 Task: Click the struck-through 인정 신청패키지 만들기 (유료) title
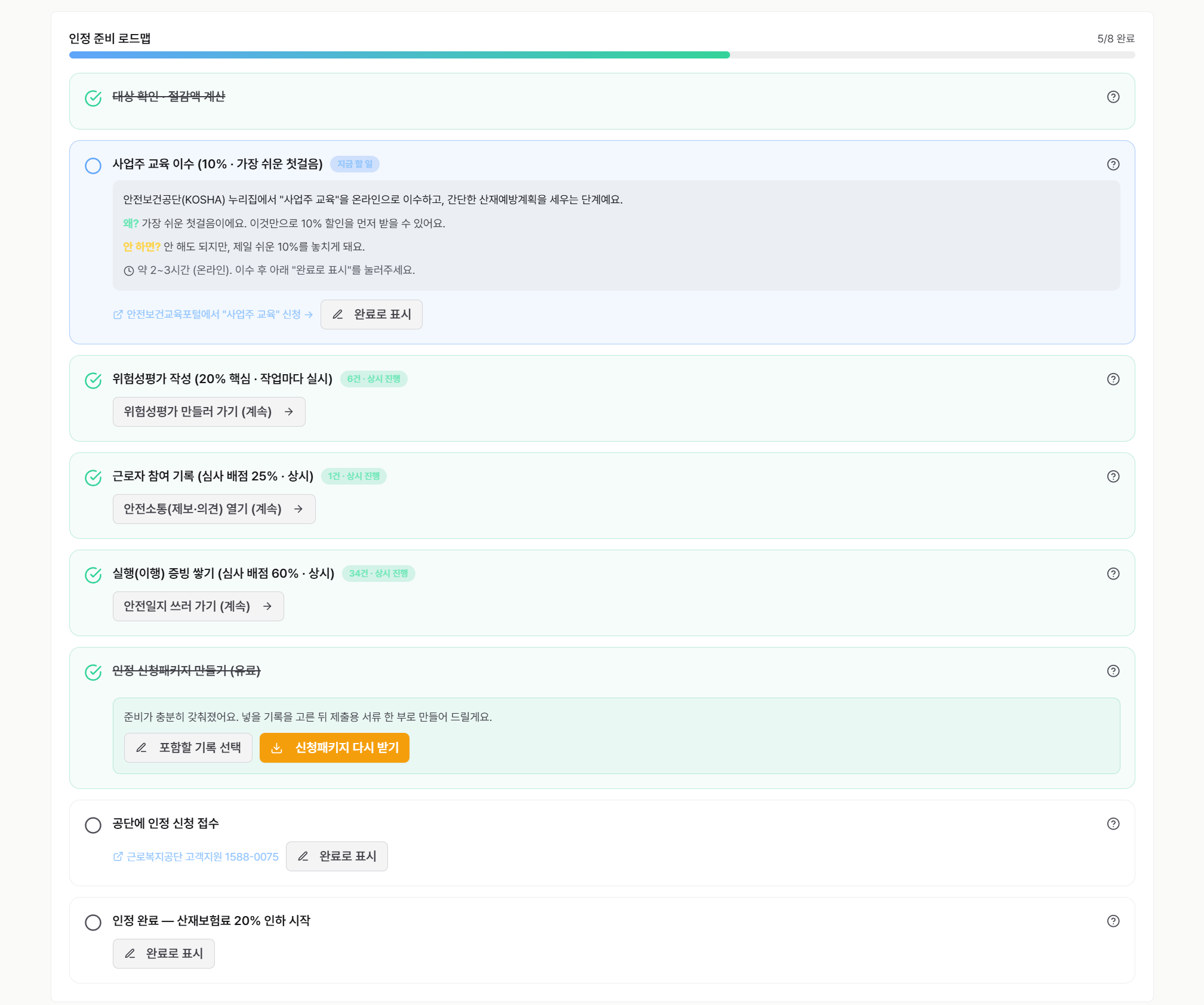[x=186, y=671]
